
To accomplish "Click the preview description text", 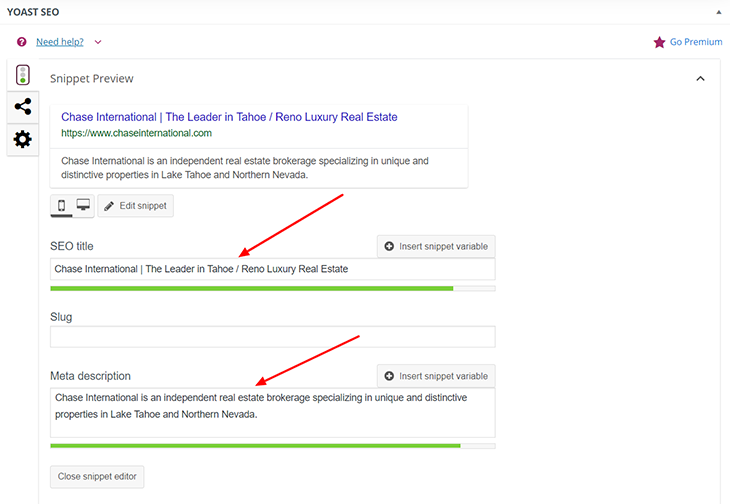I will coord(245,168).
